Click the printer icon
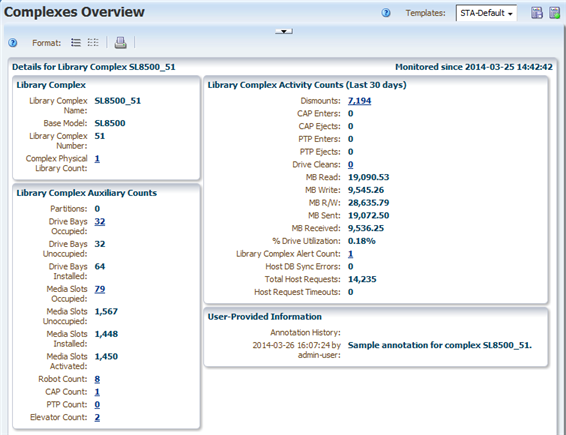 pos(121,43)
